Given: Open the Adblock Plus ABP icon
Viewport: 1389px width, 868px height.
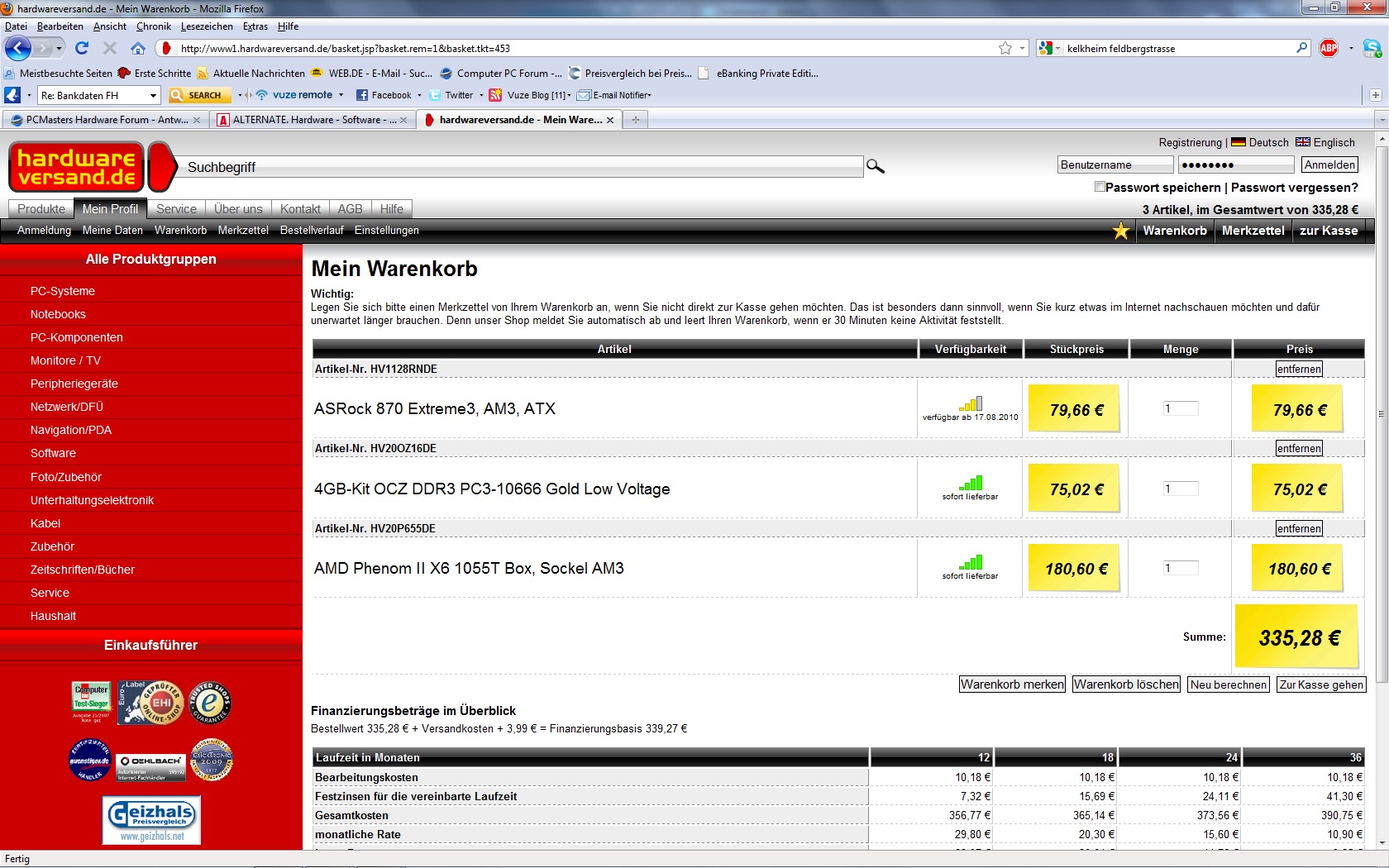Looking at the screenshot, I should click(1329, 48).
